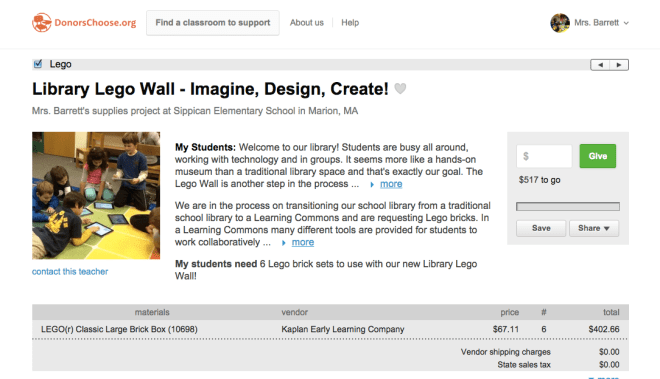This screenshot has height=379, width=660.
Task: Open the Share dropdown
Action: coord(594,228)
